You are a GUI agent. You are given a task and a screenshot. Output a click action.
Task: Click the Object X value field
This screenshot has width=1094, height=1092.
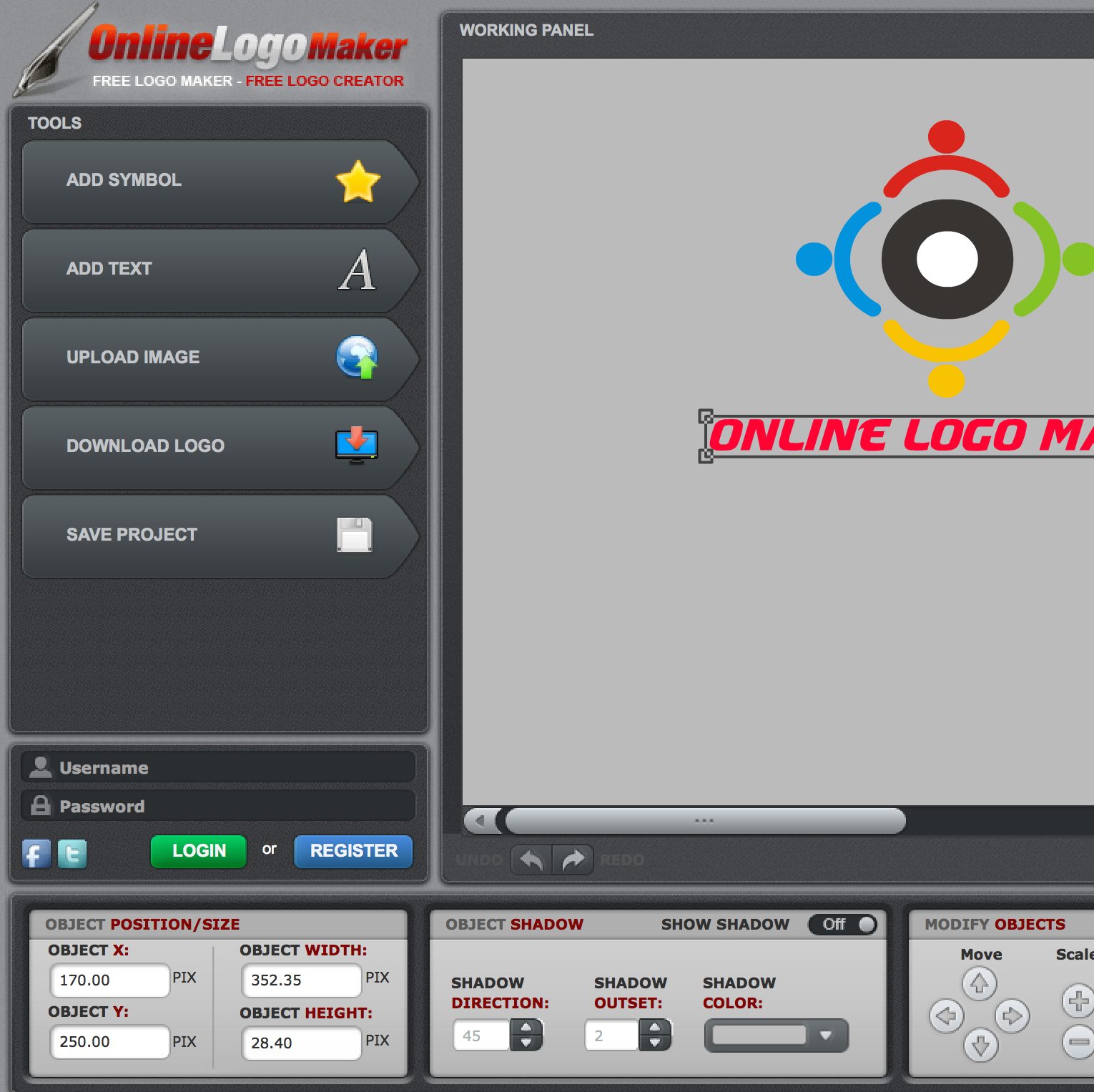tap(109, 980)
